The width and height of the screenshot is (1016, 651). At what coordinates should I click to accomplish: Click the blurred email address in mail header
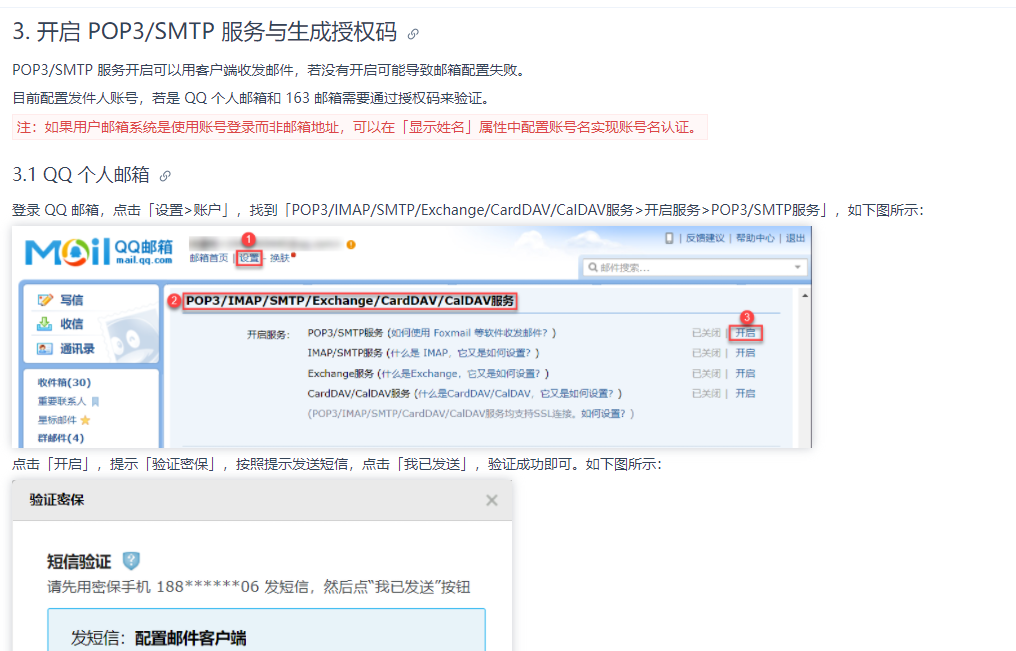click(x=264, y=244)
